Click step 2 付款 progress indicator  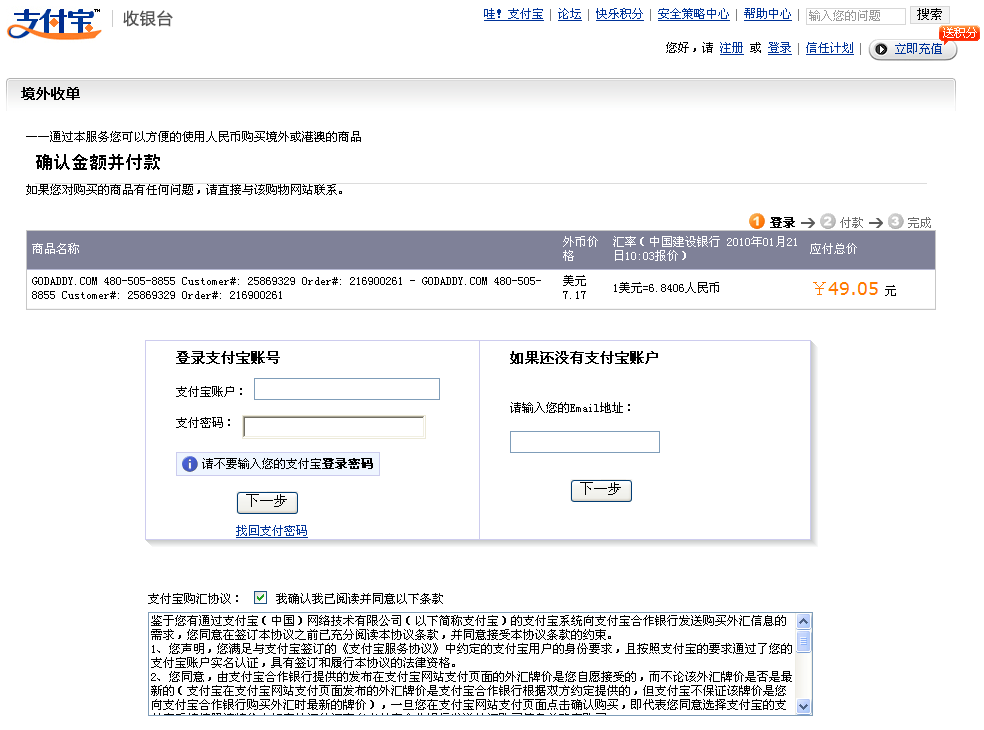(x=842, y=222)
